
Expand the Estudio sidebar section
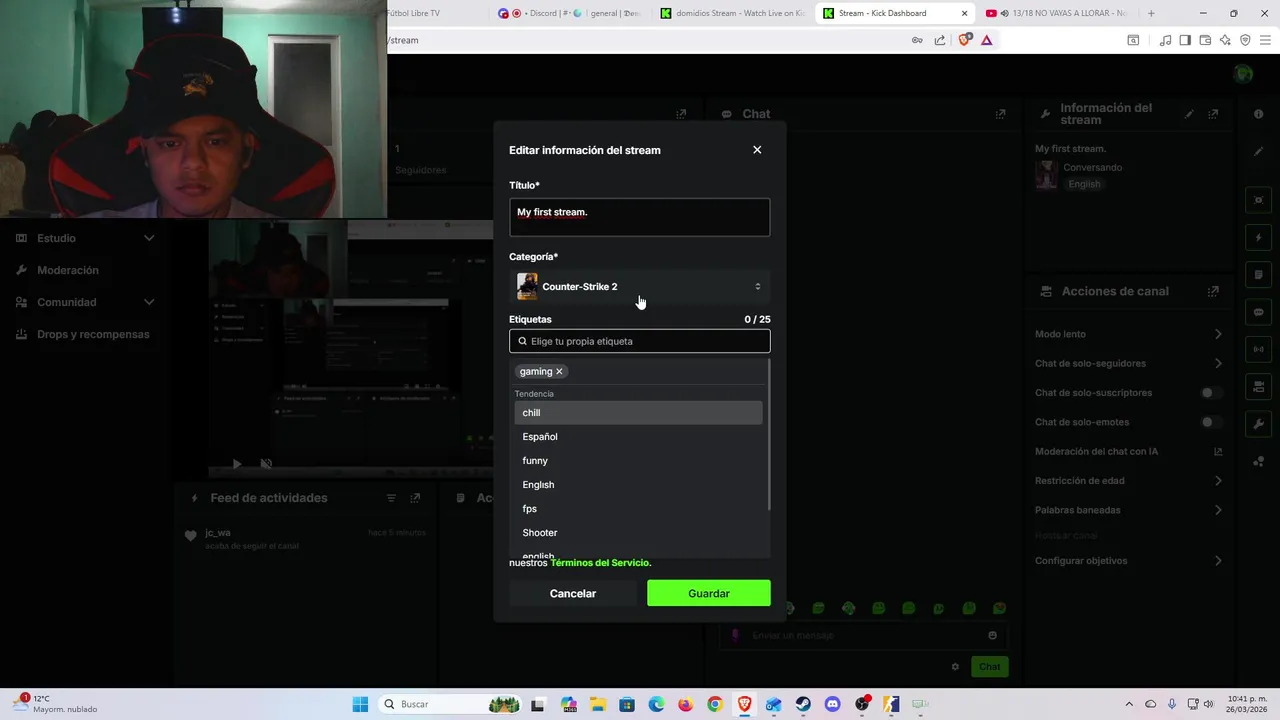tap(85, 238)
